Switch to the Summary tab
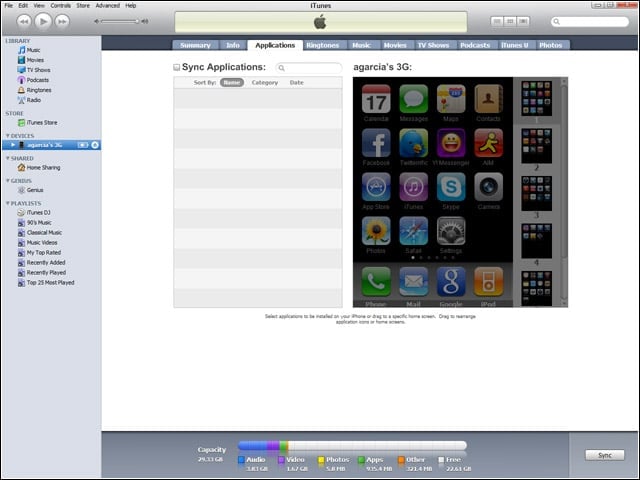The width and height of the screenshot is (640, 480). click(x=196, y=45)
